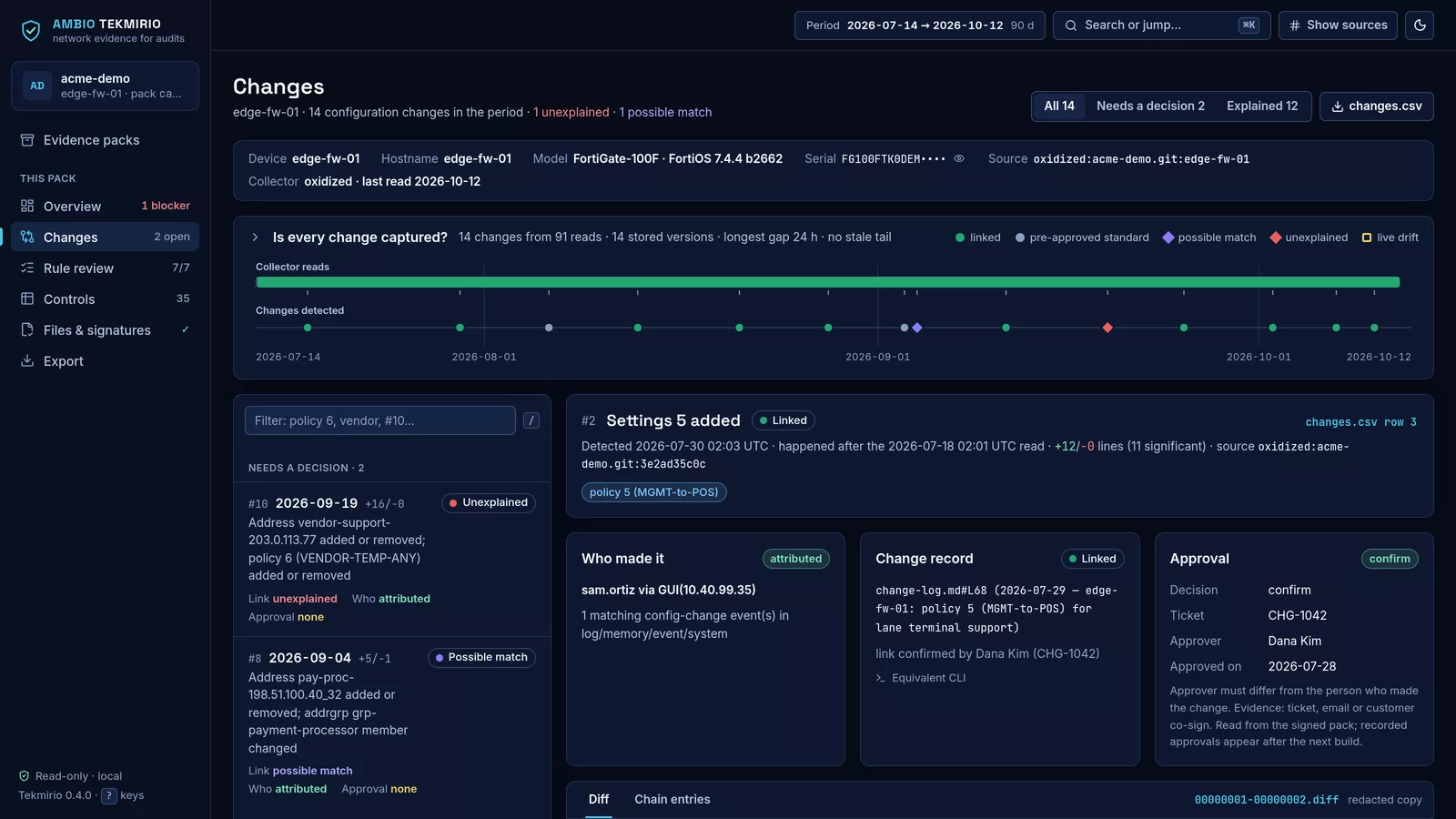Click the Overview grid icon

point(27,206)
